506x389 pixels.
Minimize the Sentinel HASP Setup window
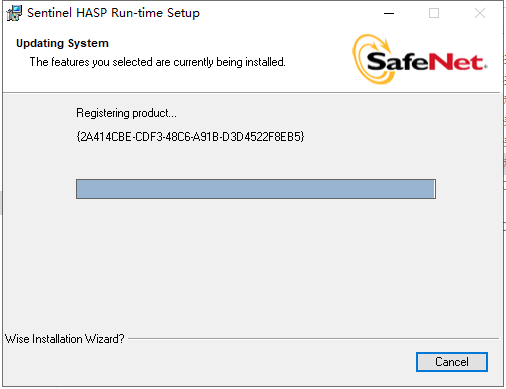point(389,13)
